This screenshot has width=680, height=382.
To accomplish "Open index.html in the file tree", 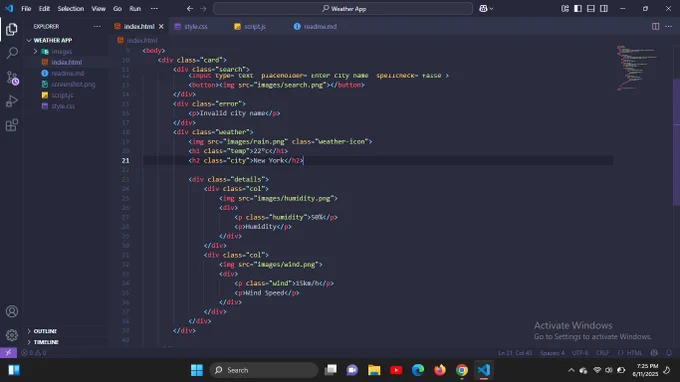I will coord(66,62).
